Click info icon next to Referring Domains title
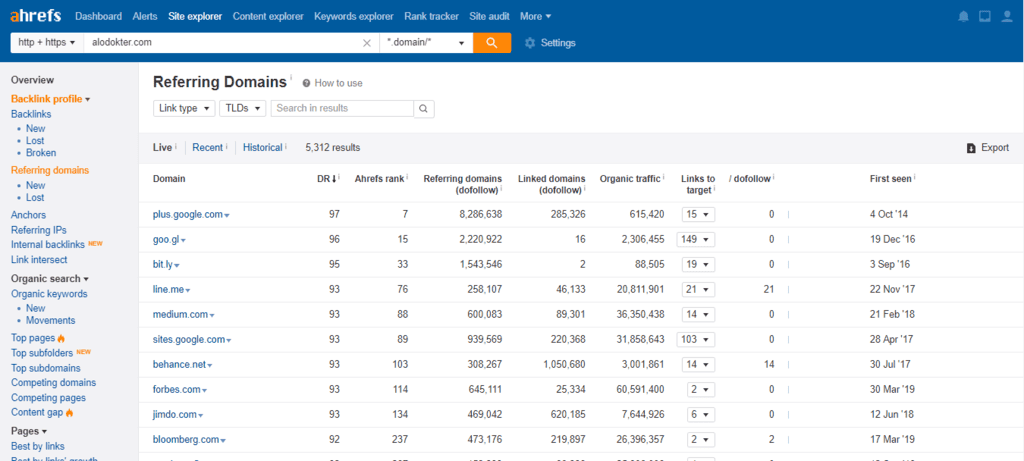Image resolution: width=1024 pixels, height=461 pixels. (x=291, y=78)
